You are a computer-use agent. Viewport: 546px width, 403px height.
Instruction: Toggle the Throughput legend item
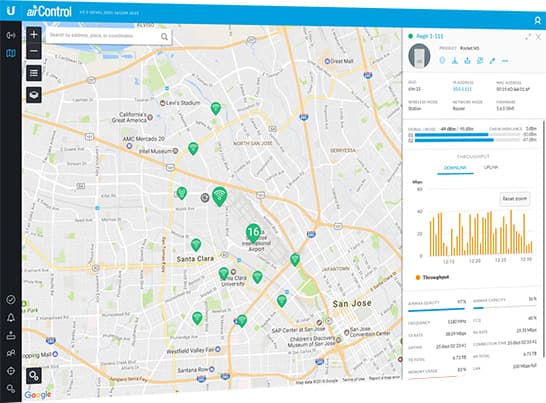tap(432, 277)
